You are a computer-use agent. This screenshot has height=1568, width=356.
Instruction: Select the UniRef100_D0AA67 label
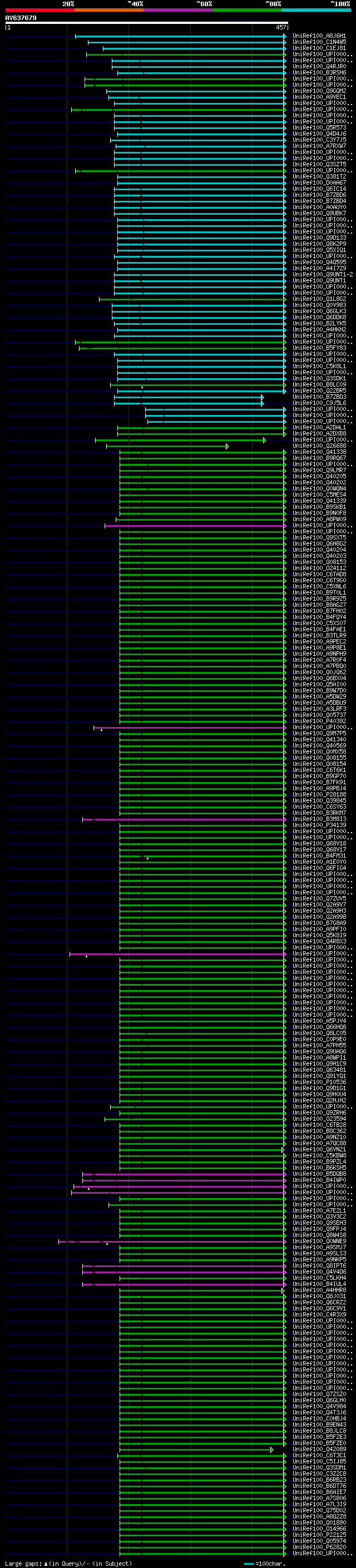pyautogui.click(x=319, y=182)
